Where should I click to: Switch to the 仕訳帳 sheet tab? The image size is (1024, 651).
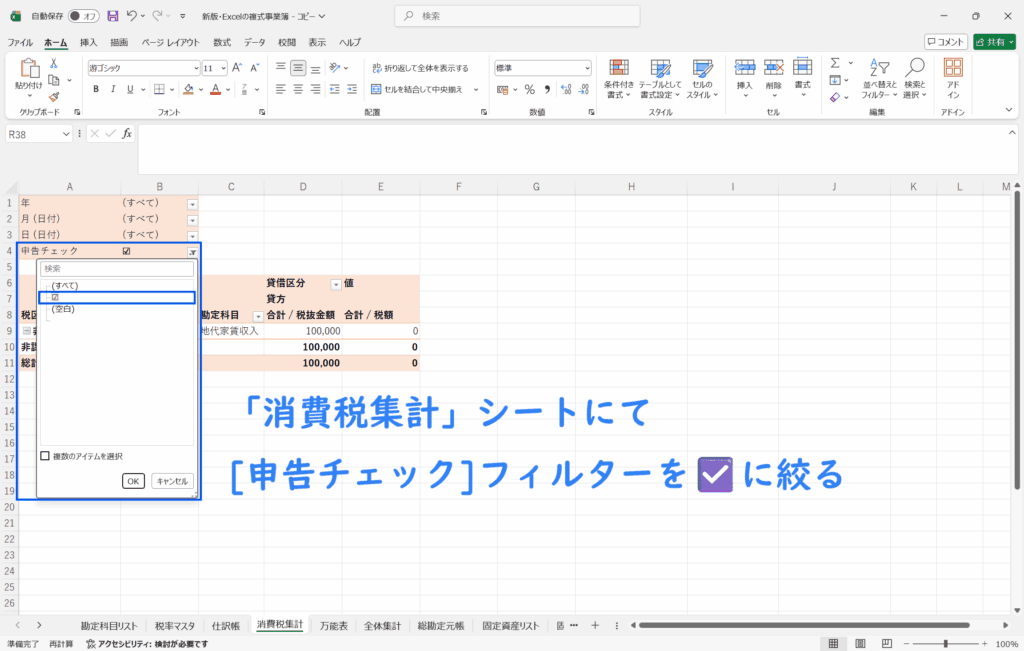point(226,626)
